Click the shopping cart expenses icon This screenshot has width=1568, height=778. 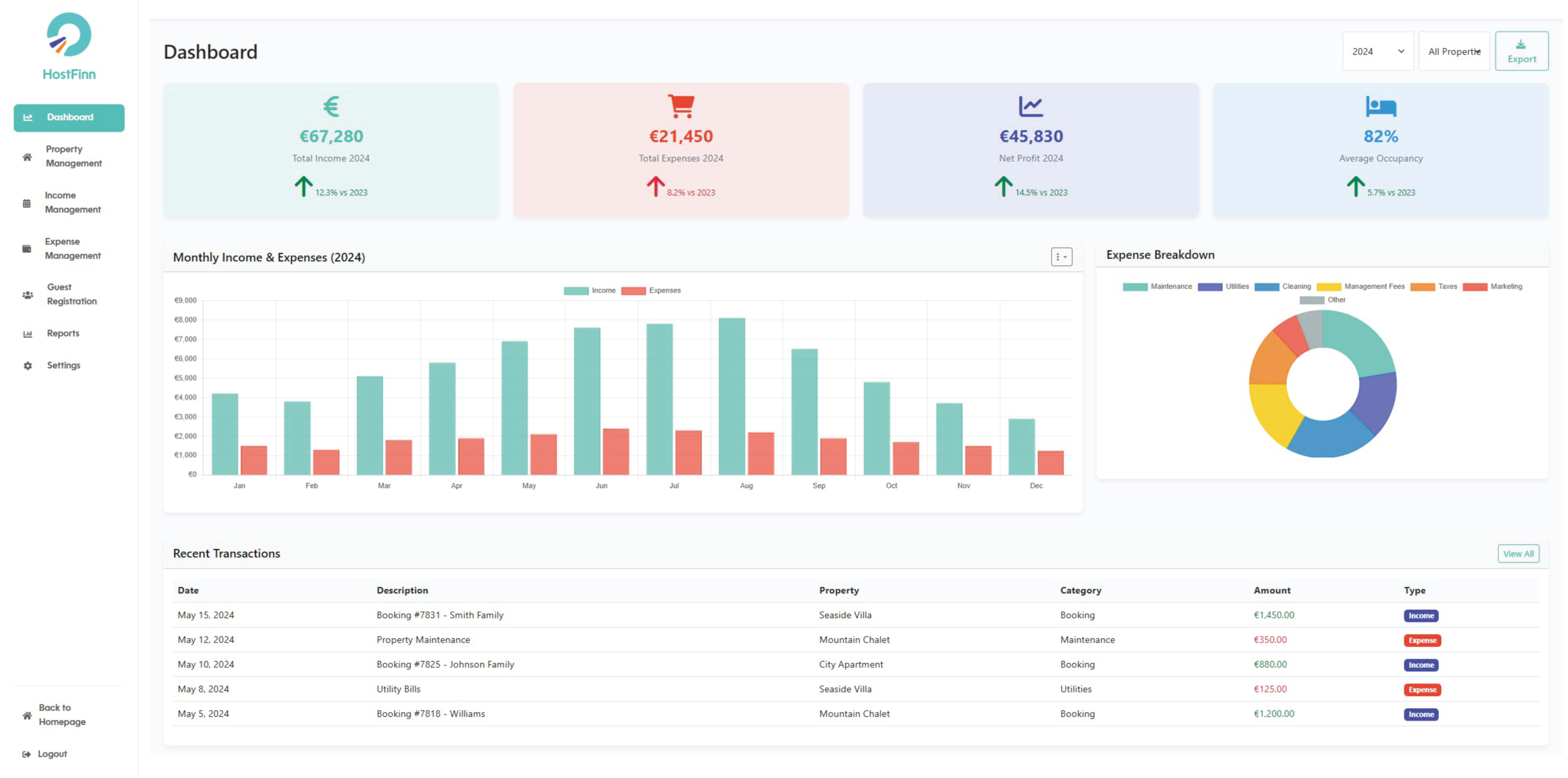coord(681,106)
